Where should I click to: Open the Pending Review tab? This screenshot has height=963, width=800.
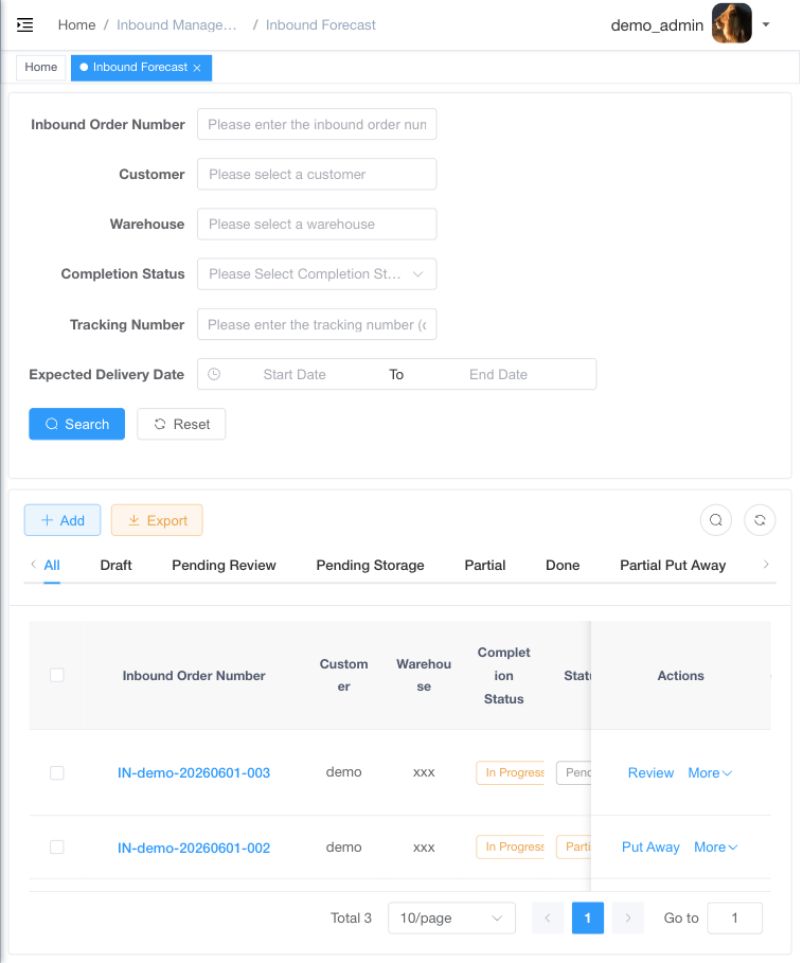[223, 565]
